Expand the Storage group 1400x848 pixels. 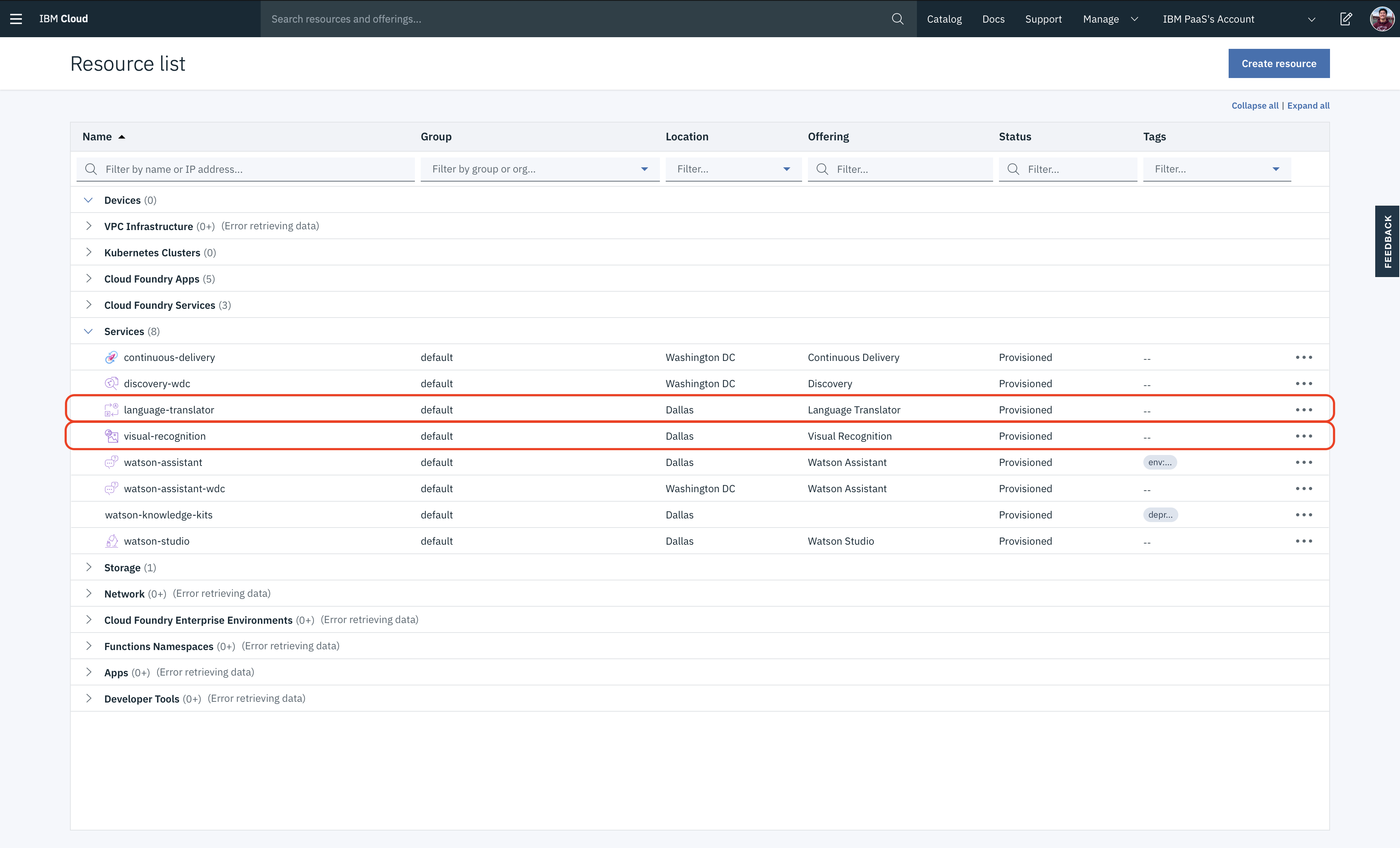[89, 567]
